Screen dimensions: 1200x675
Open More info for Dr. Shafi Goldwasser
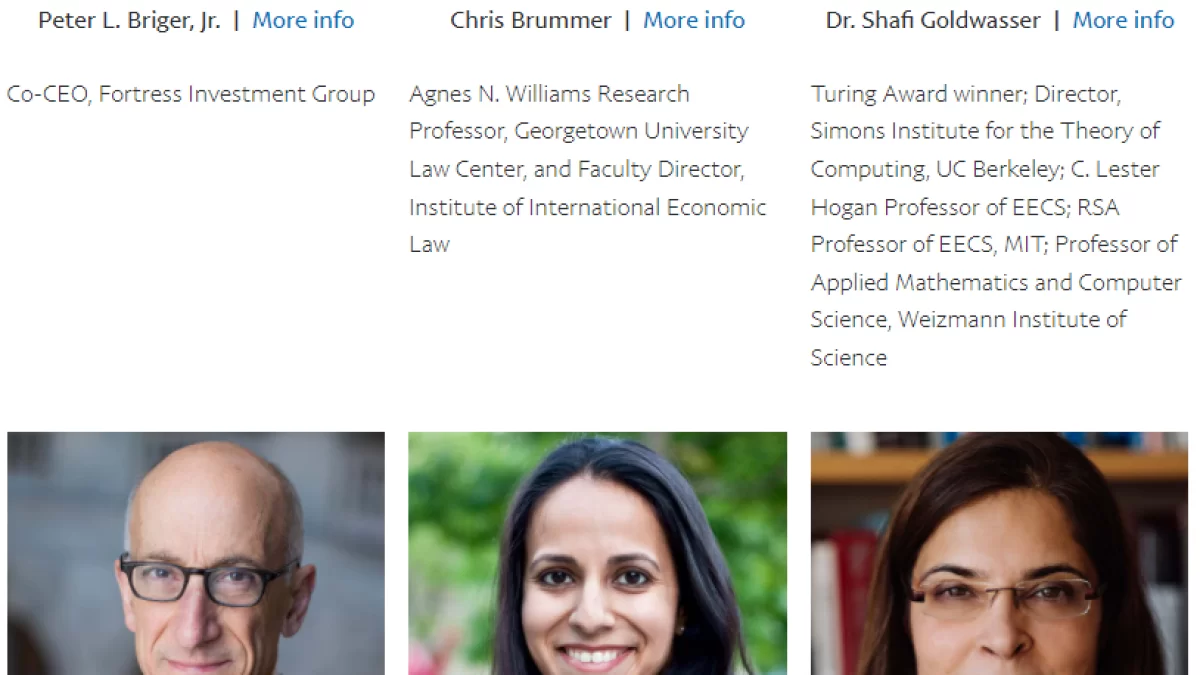coord(1123,20)
